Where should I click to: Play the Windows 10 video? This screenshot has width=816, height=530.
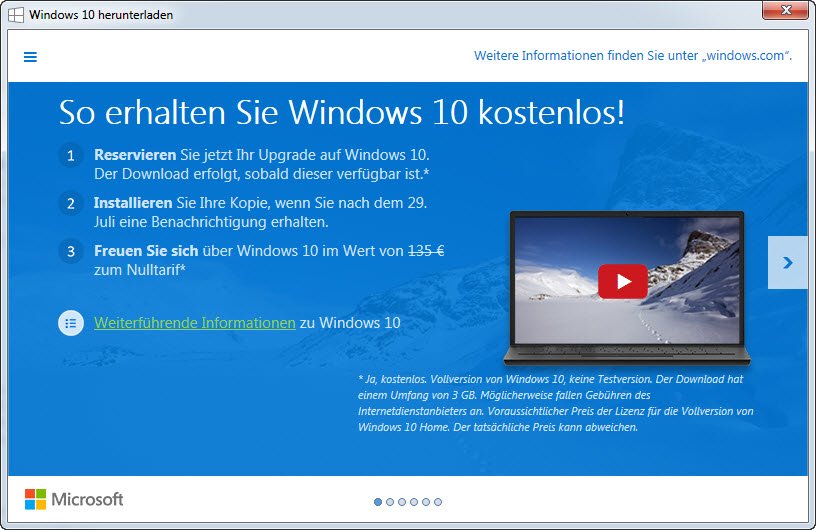[x=622, y=282]
